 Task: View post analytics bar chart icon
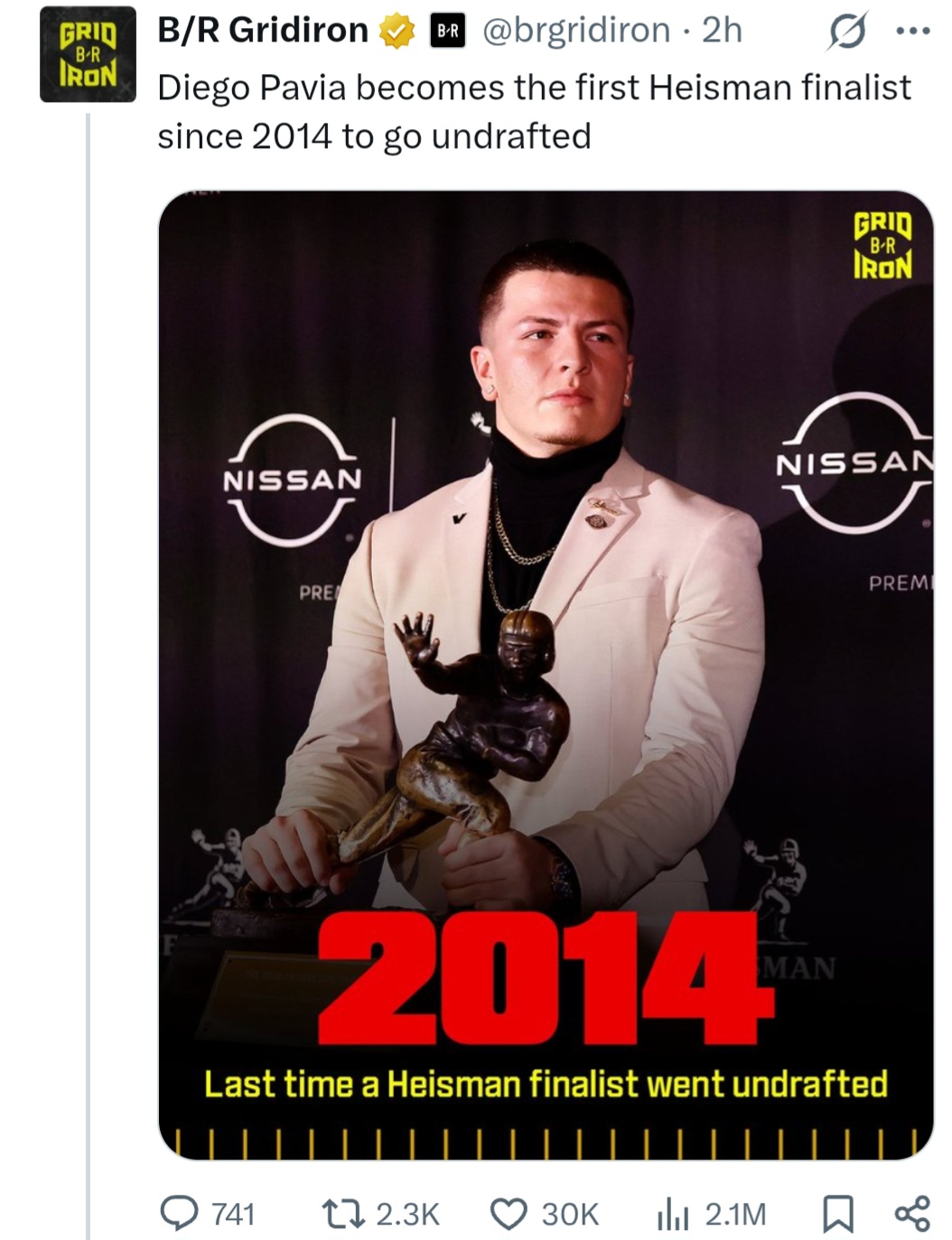tap(672, 1214)
